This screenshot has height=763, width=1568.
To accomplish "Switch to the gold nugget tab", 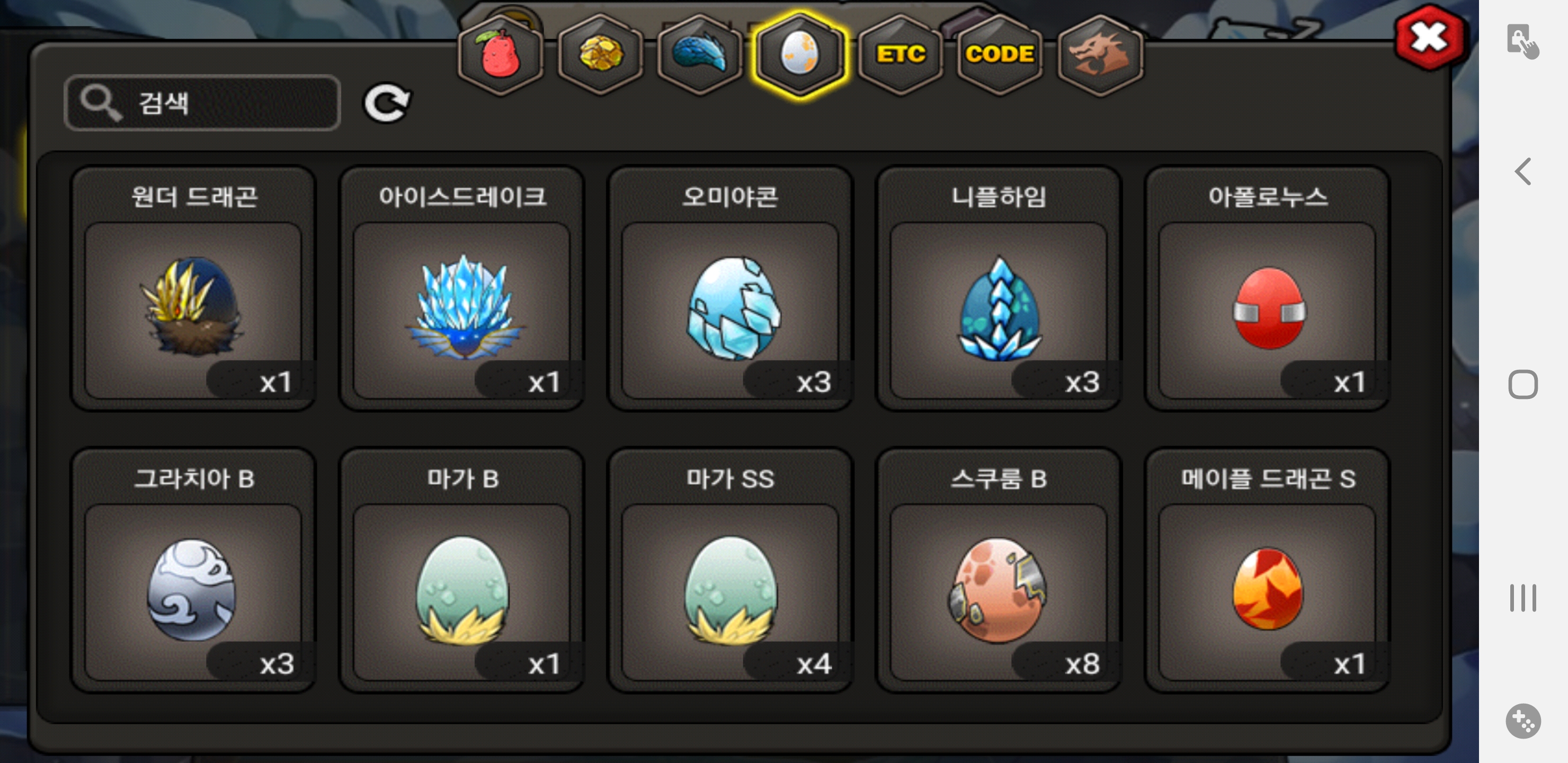I will point(600,55).
